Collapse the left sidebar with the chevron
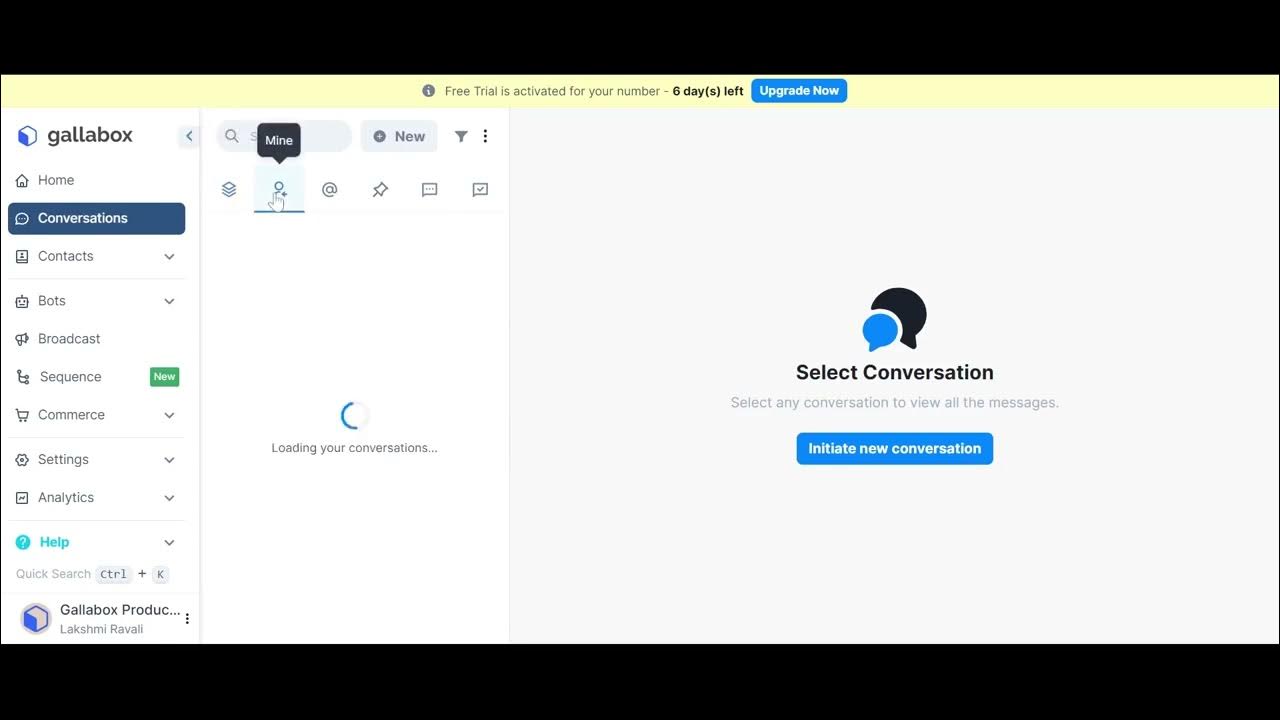The image size is (1280, 720). pos(189,136)
